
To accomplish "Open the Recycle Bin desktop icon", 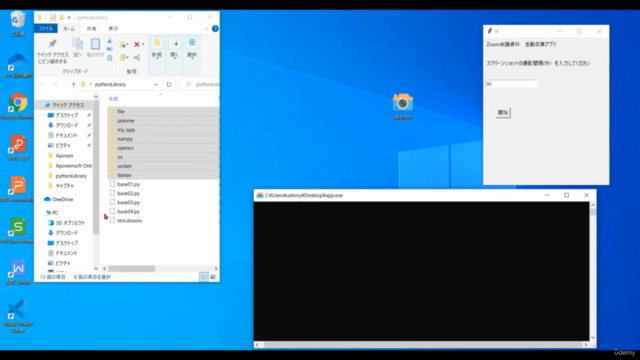I will (x=18, y=24).
